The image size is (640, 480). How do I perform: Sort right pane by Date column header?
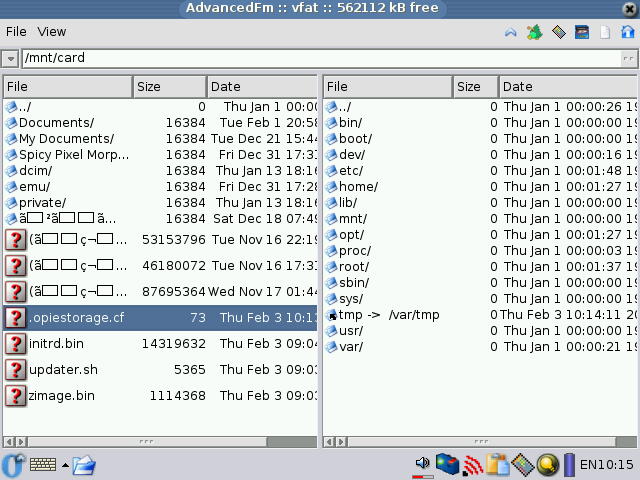568,87
